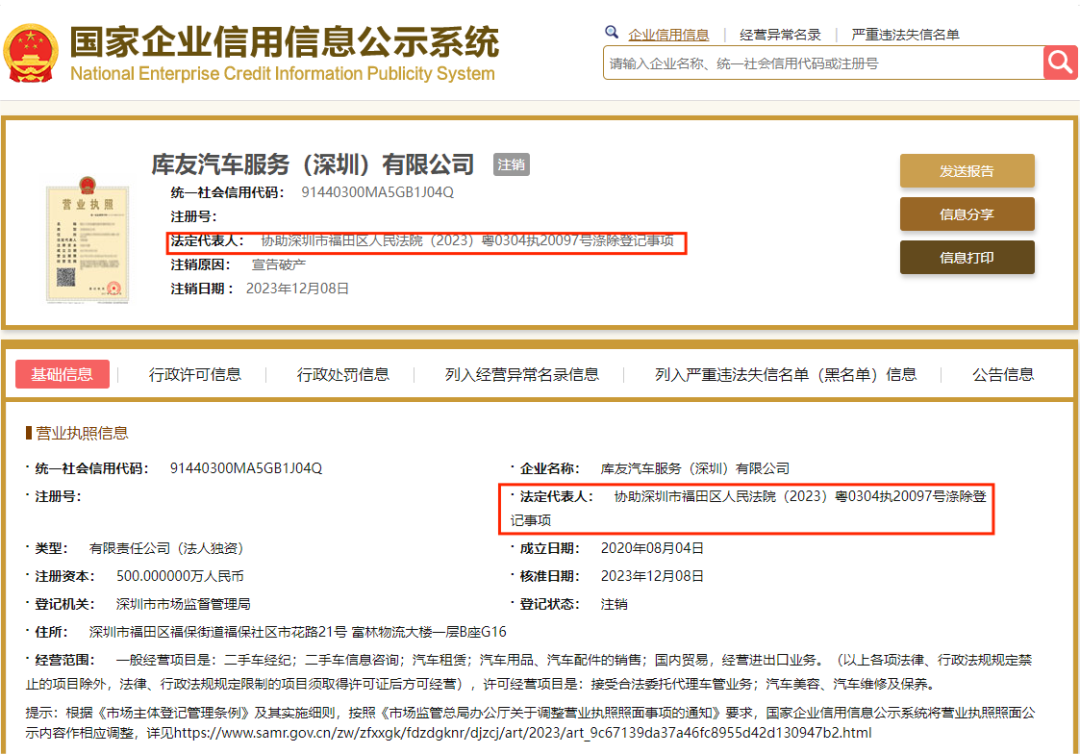The width and height of the screenshot is (1080, 754).
Task: Click the 信息打印 button
Action: [x=967, y=258]
